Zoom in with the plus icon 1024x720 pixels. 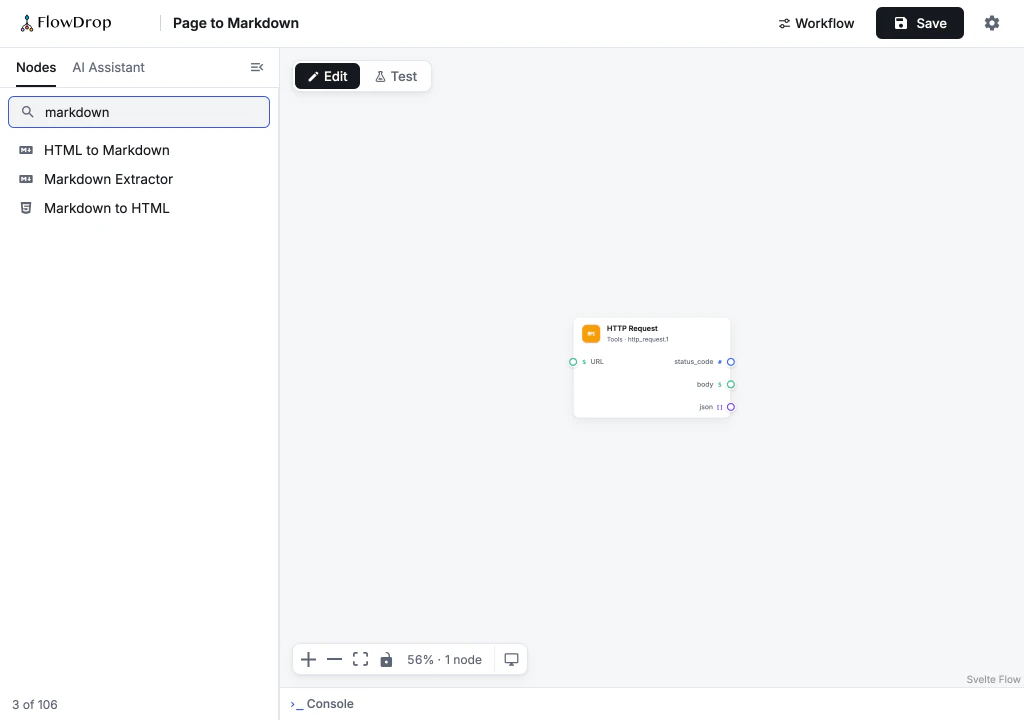[308, 660]
